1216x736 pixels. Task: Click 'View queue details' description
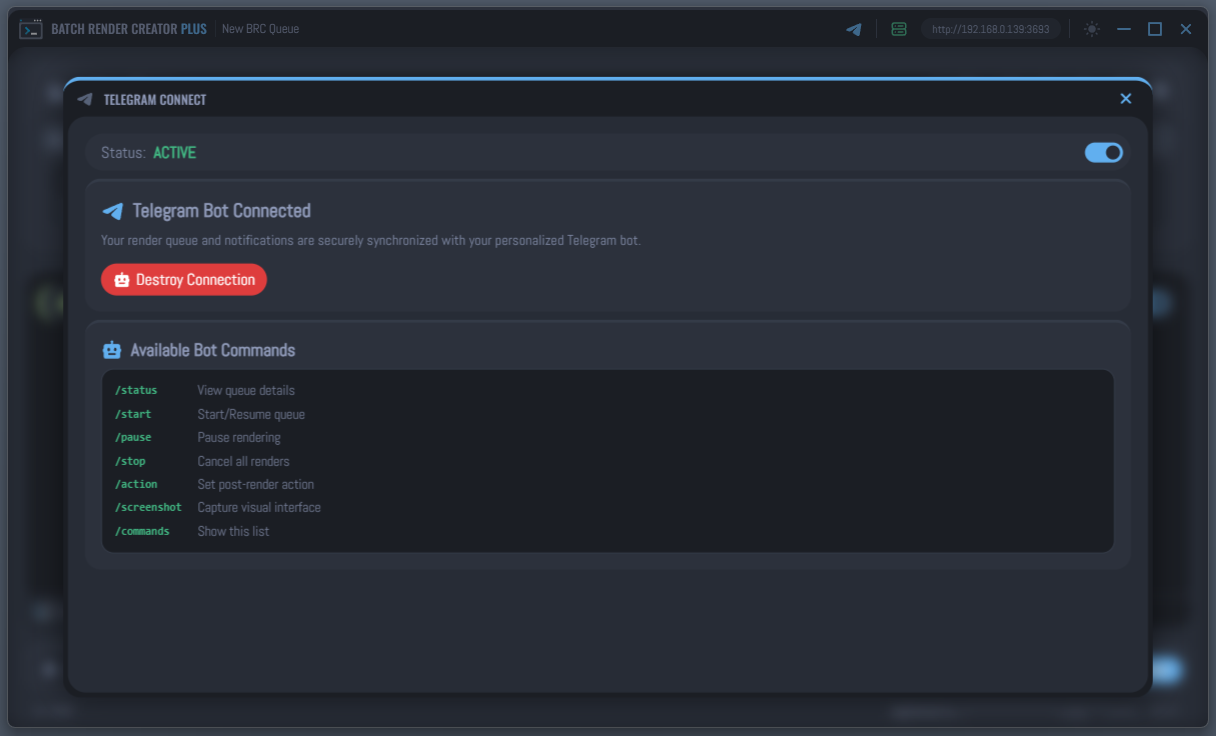(246, 390)
